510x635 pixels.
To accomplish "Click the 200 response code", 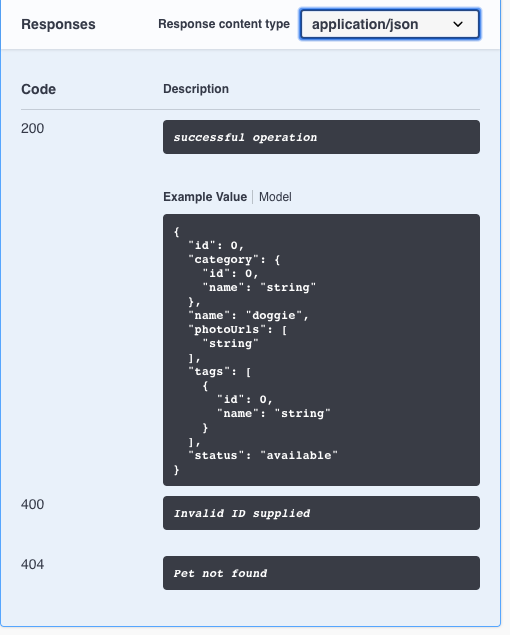I will click(x=32, y=128).
